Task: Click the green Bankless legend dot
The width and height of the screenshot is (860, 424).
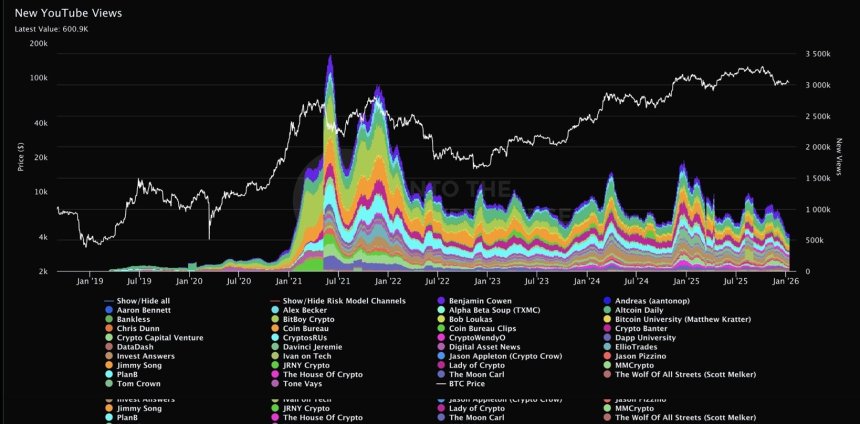Action: tap(108, 319)
